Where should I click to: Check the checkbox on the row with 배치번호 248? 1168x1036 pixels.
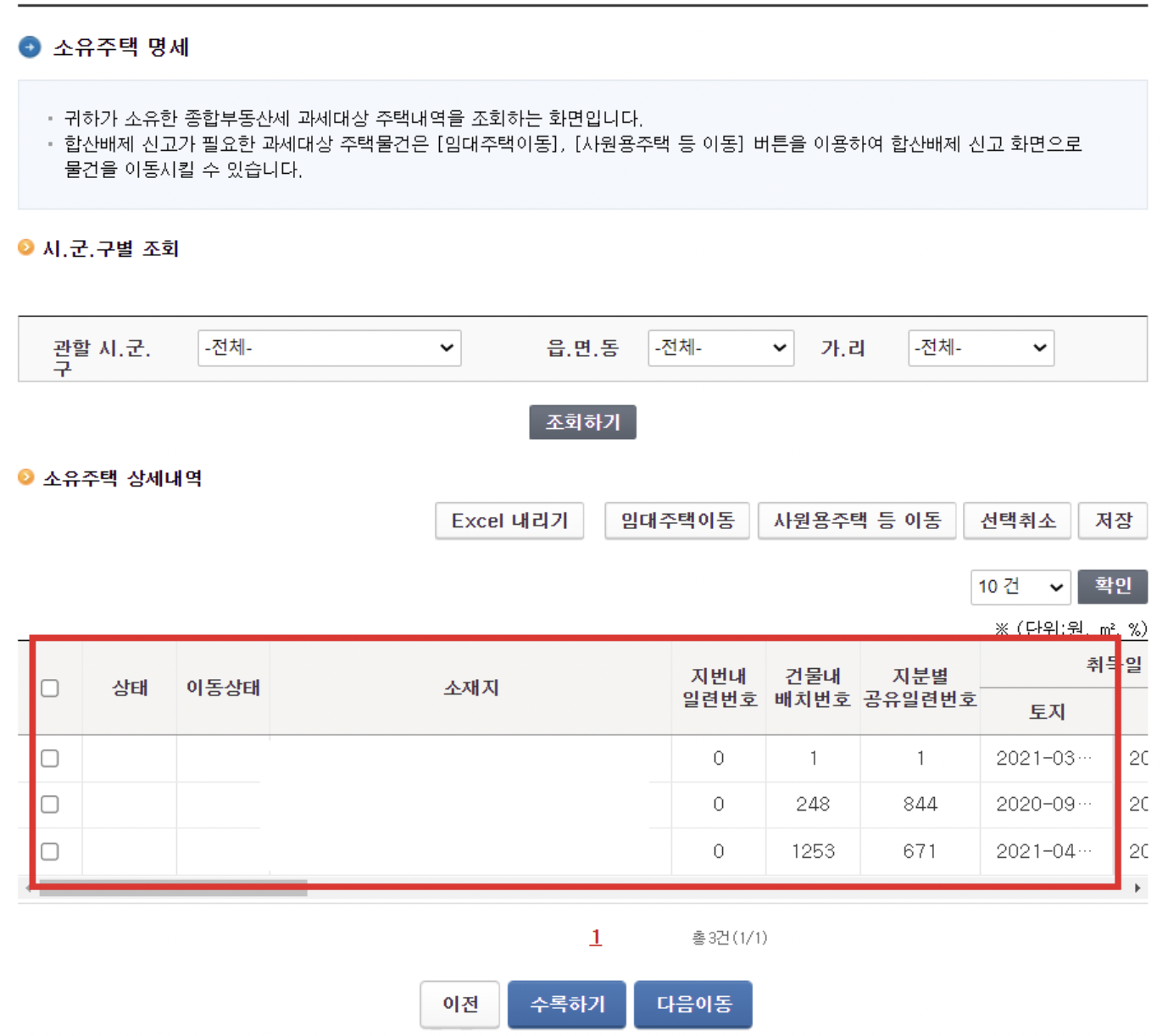(49, 805)
